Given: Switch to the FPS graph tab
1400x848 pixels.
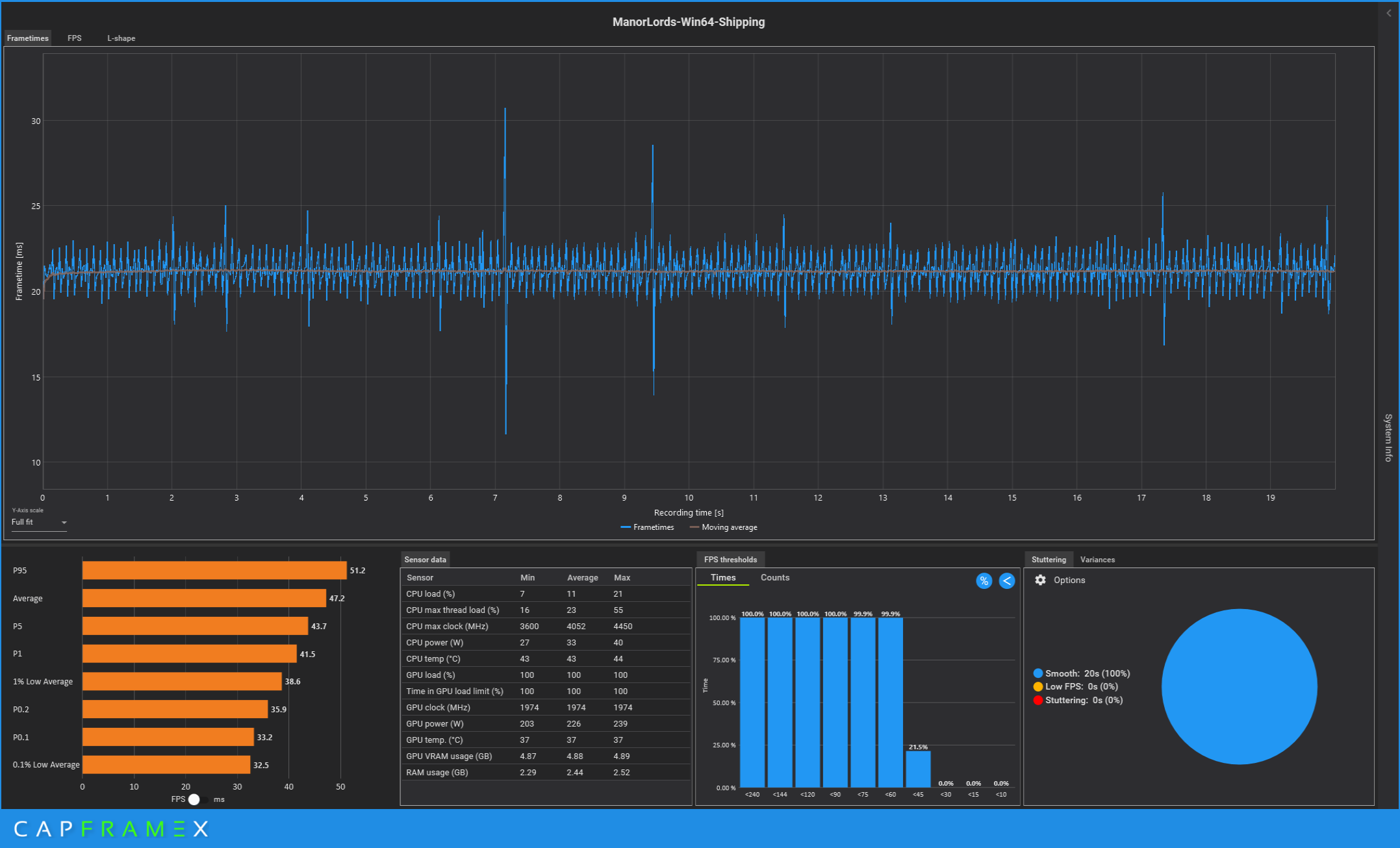Looking at the screenshot, I should point(75,38).
